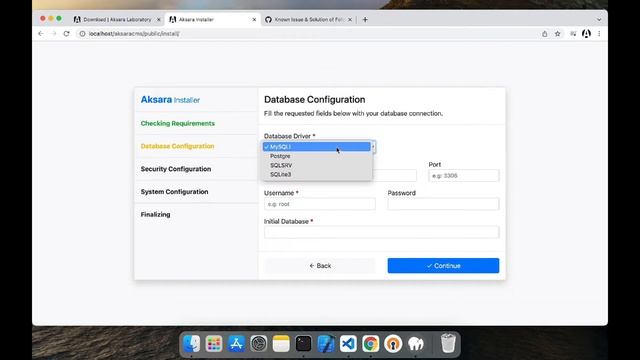This screenshot has width=640, height=360.
Task: Open Visual Studio Code from dock
Action: point(348,344)
